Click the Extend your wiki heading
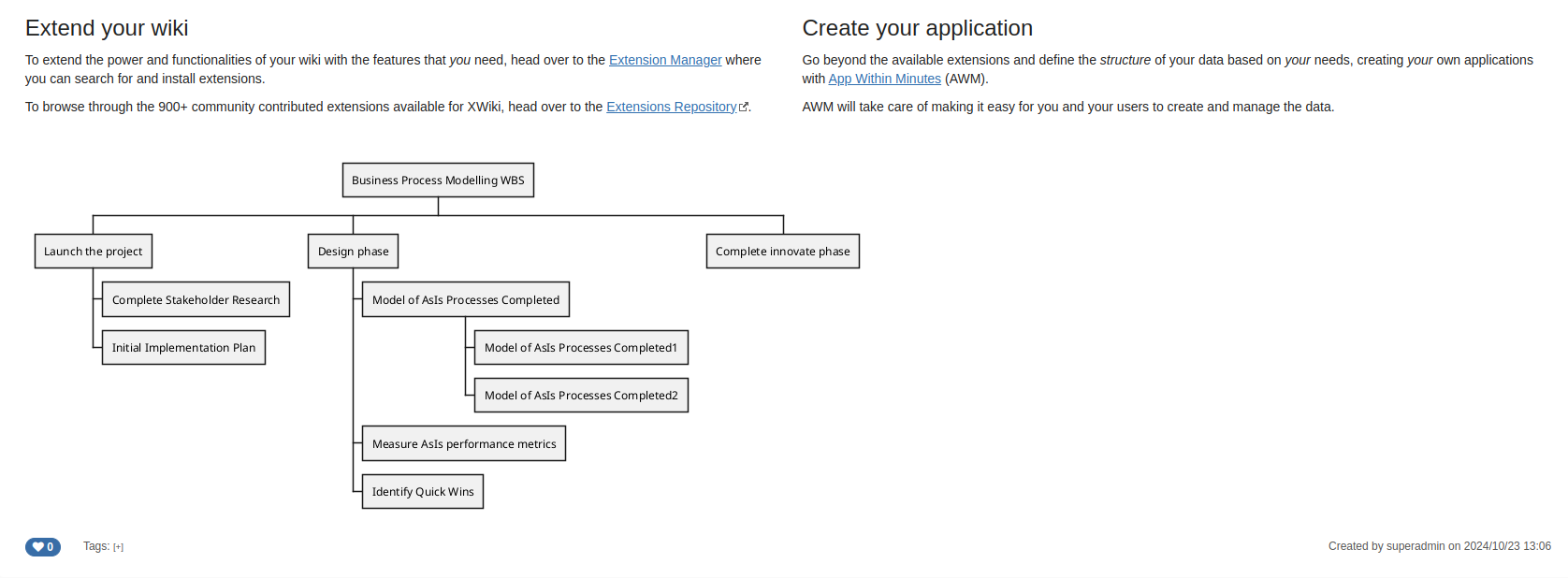 click(x=107, y=28)
